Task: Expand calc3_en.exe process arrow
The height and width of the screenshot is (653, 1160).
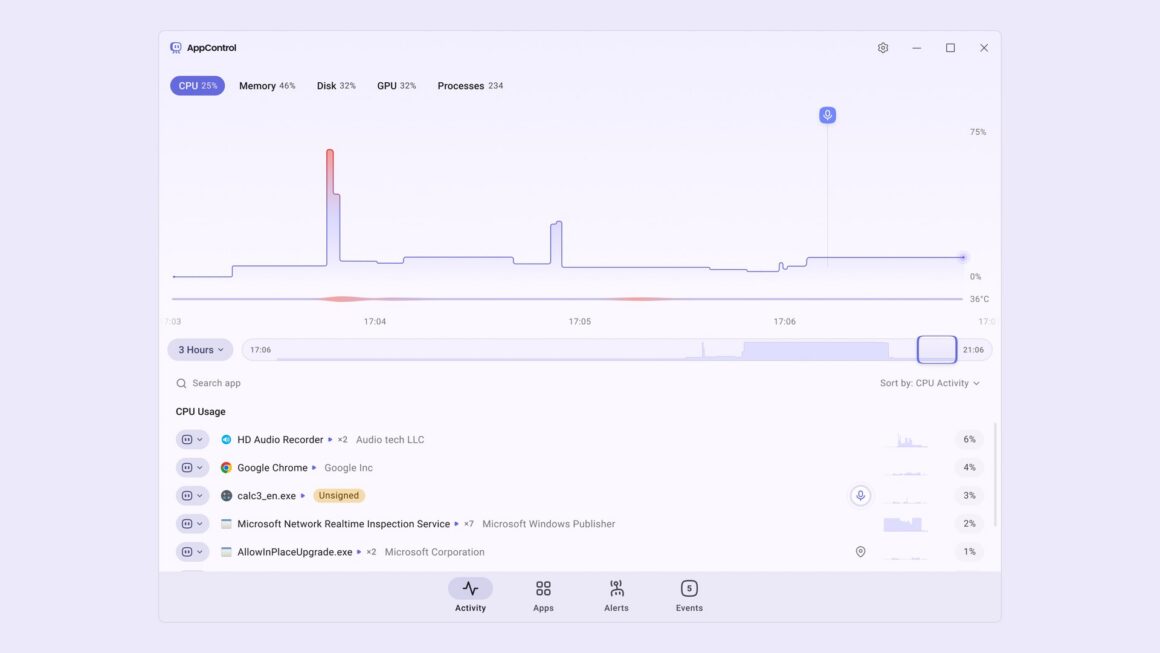Action: (x=303, y=495)
